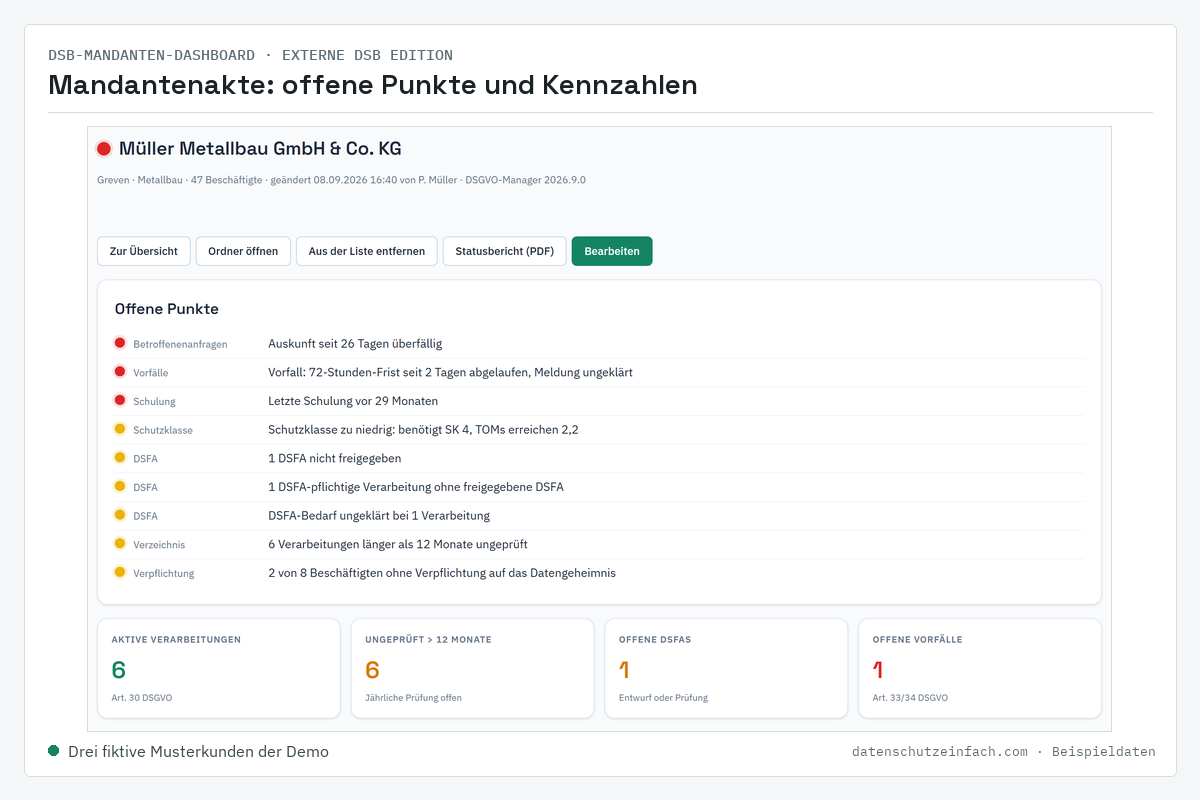Click the green Bearbeiten button
Screen dimensions: 1200x800
(x=612, y=251)
